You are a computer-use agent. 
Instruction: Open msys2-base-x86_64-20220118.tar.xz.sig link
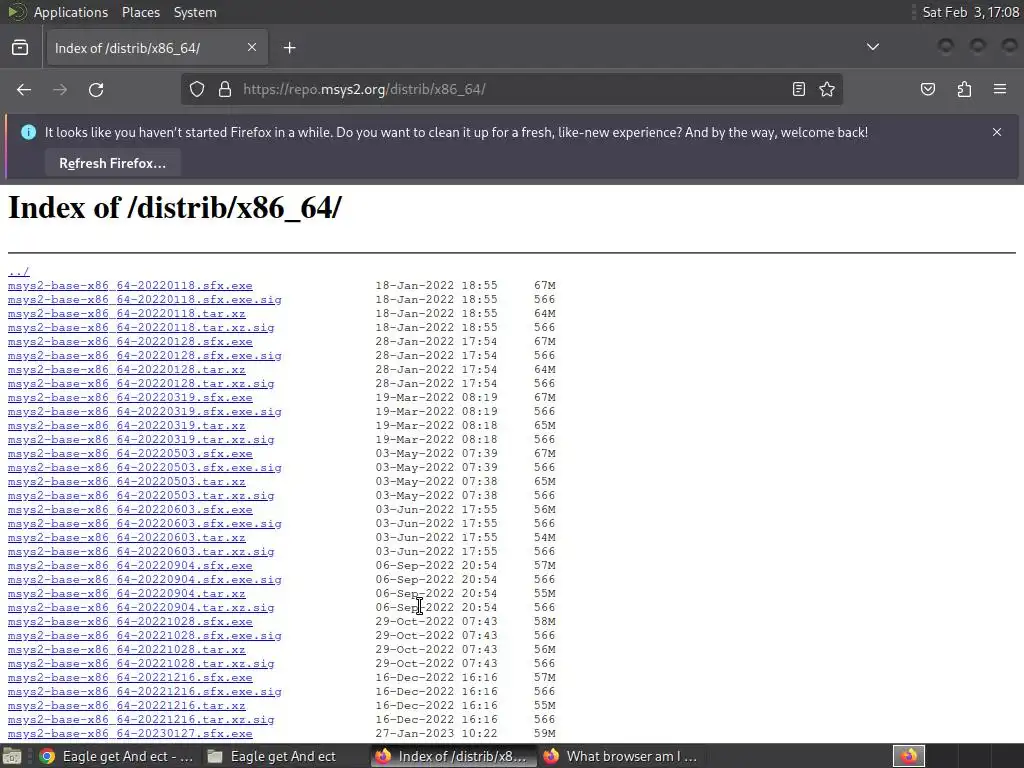[141, 328]
